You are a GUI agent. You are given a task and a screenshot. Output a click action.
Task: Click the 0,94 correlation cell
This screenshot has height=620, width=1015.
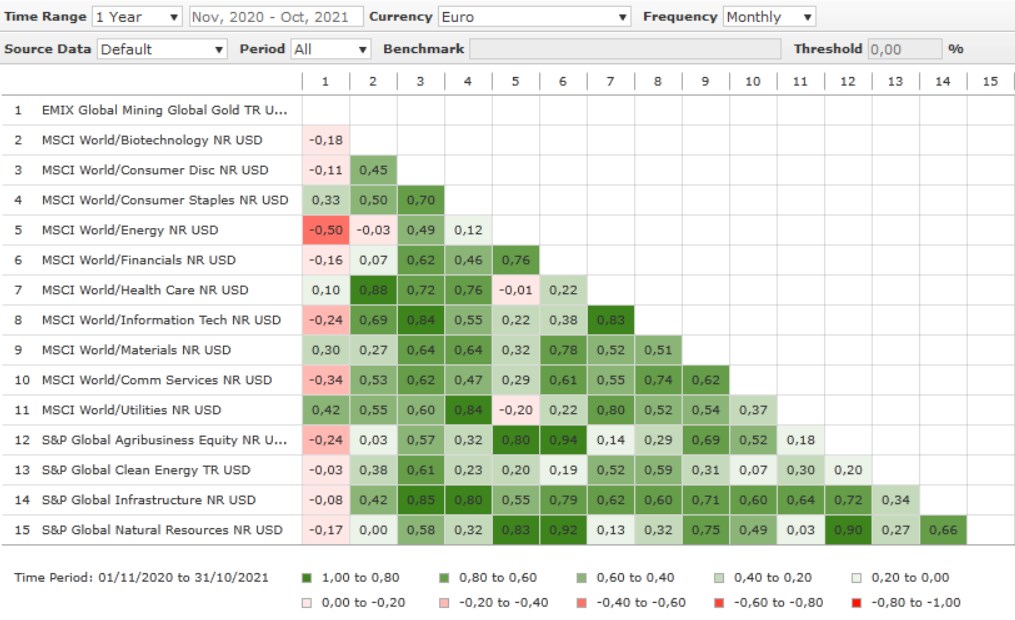click(563, 440)
